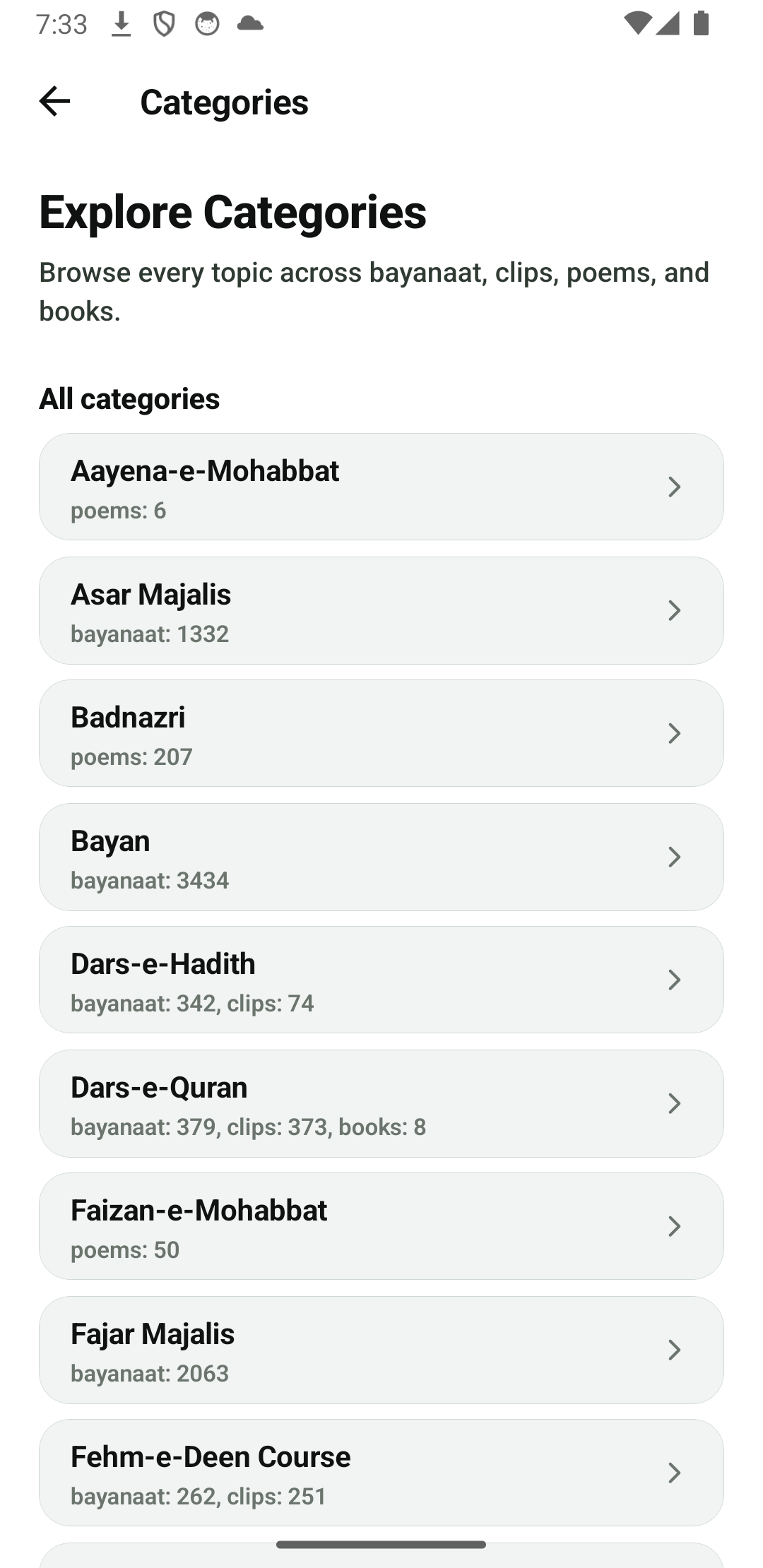Expand Asar Majalis chevron arrow
This screenshot has height=1568, width=763.
point(675,610)
